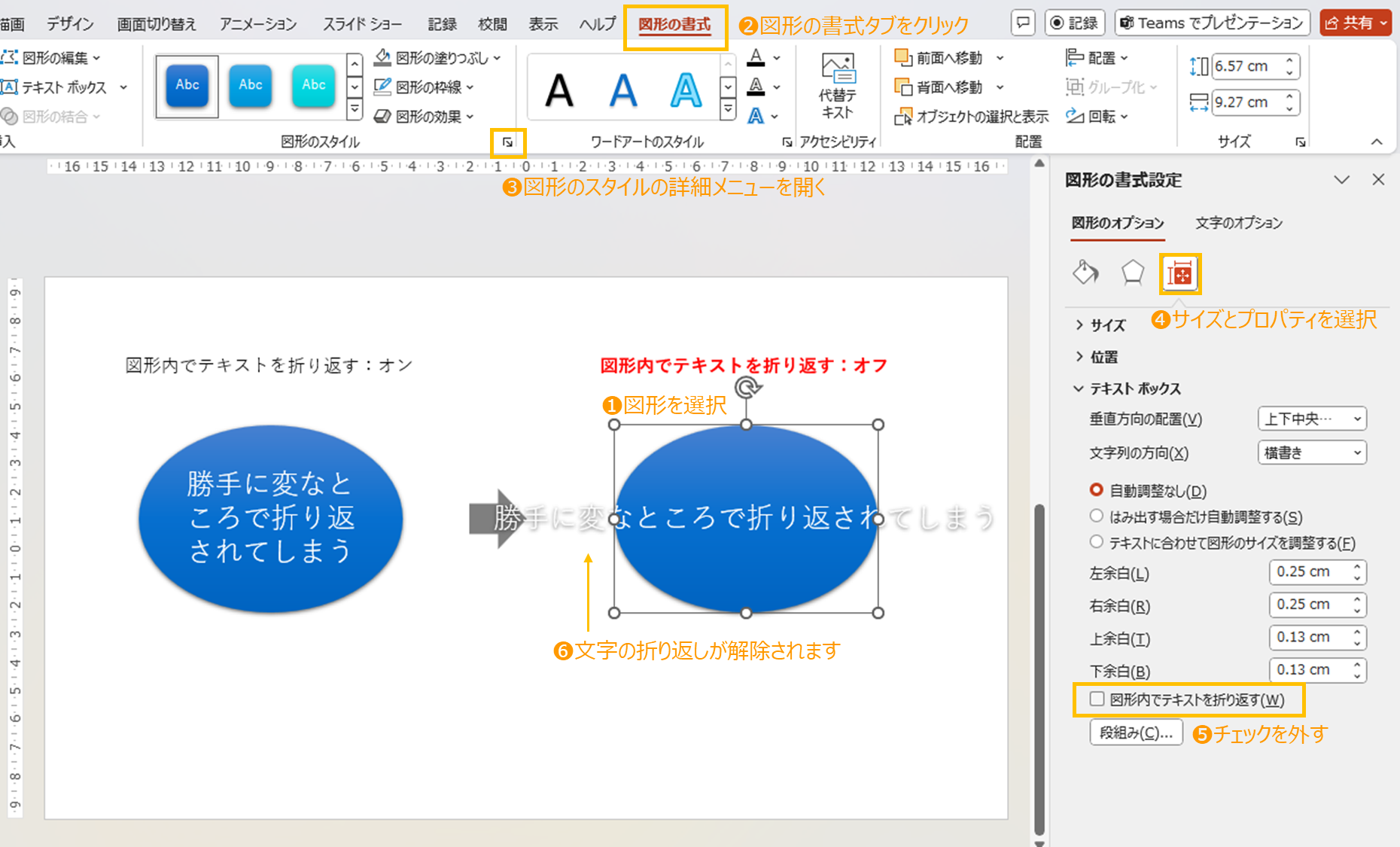
Task: Open the ワードアートのスタイル dialog launcher
Action: point(787,142)
